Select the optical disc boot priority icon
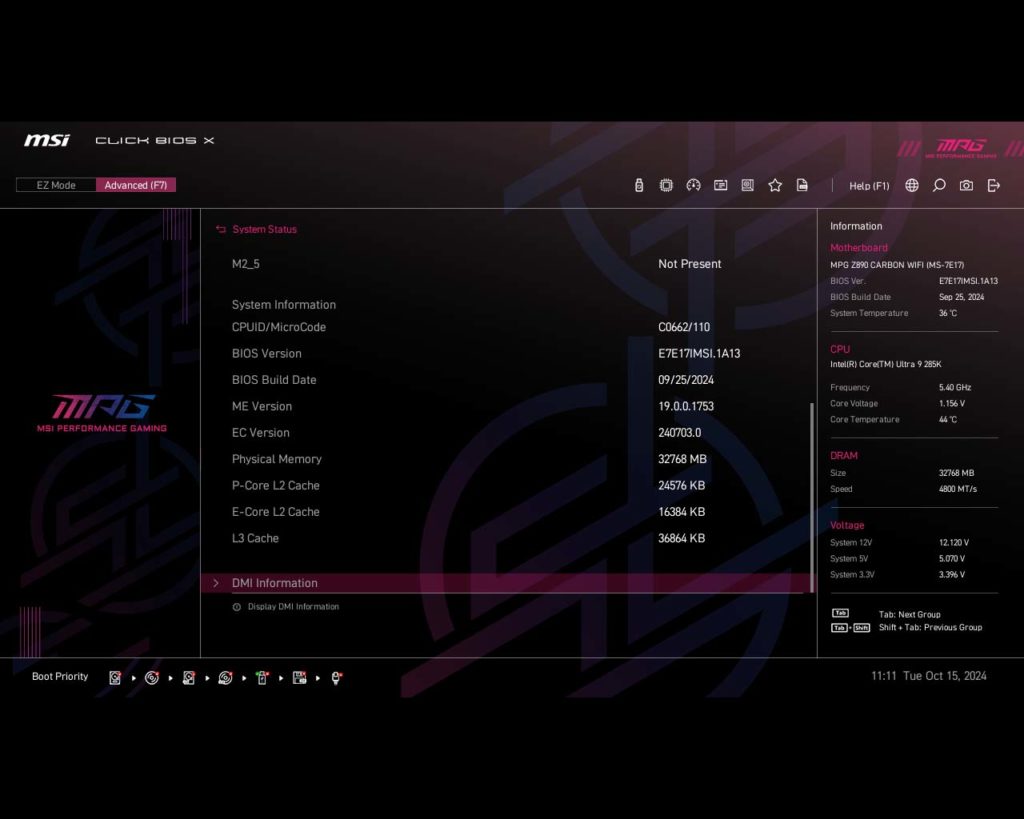Screen dimensions: 1024x819 coord(152,678)
